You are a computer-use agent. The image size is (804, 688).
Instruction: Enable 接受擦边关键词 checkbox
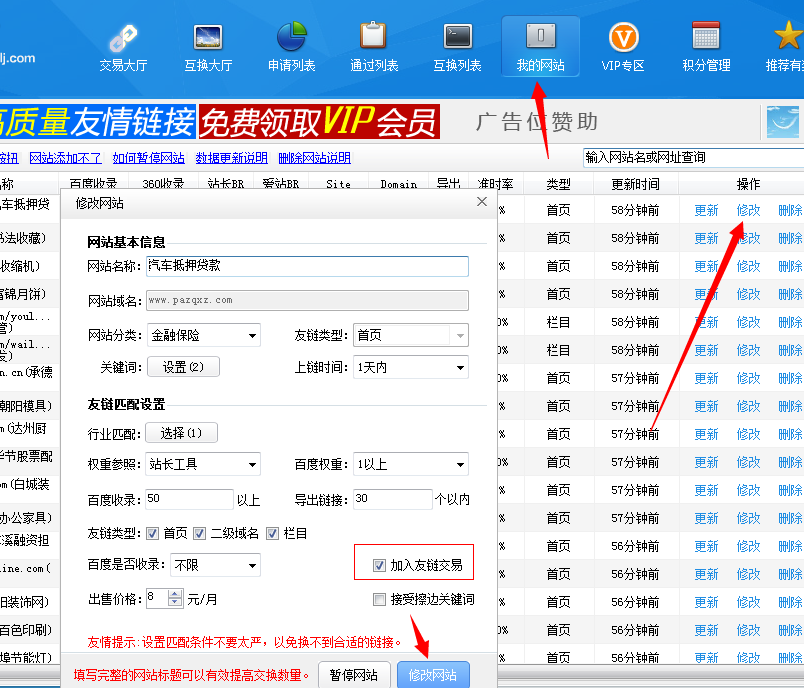[x=379, y=599]
